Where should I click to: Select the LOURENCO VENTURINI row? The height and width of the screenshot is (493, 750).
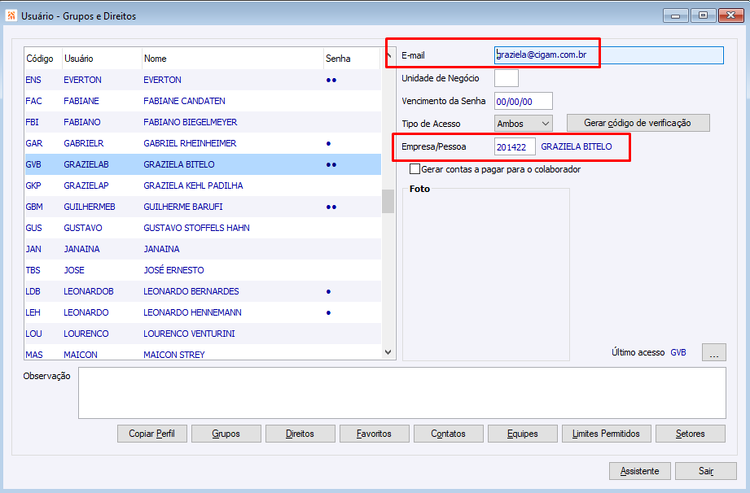[203, 333]
